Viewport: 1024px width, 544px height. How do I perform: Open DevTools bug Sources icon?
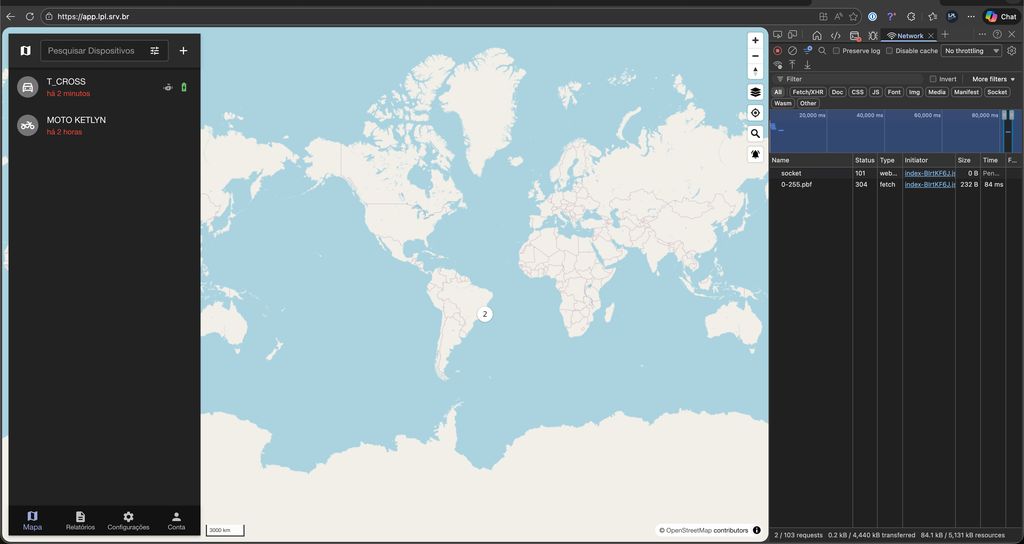click(x=872, y=35)
